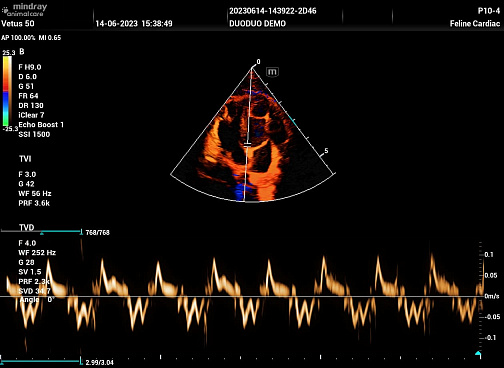Open the Feline Cardiac exam preset
The height and width of the screenshot is (368, 504).
click(x=475, y=24)
